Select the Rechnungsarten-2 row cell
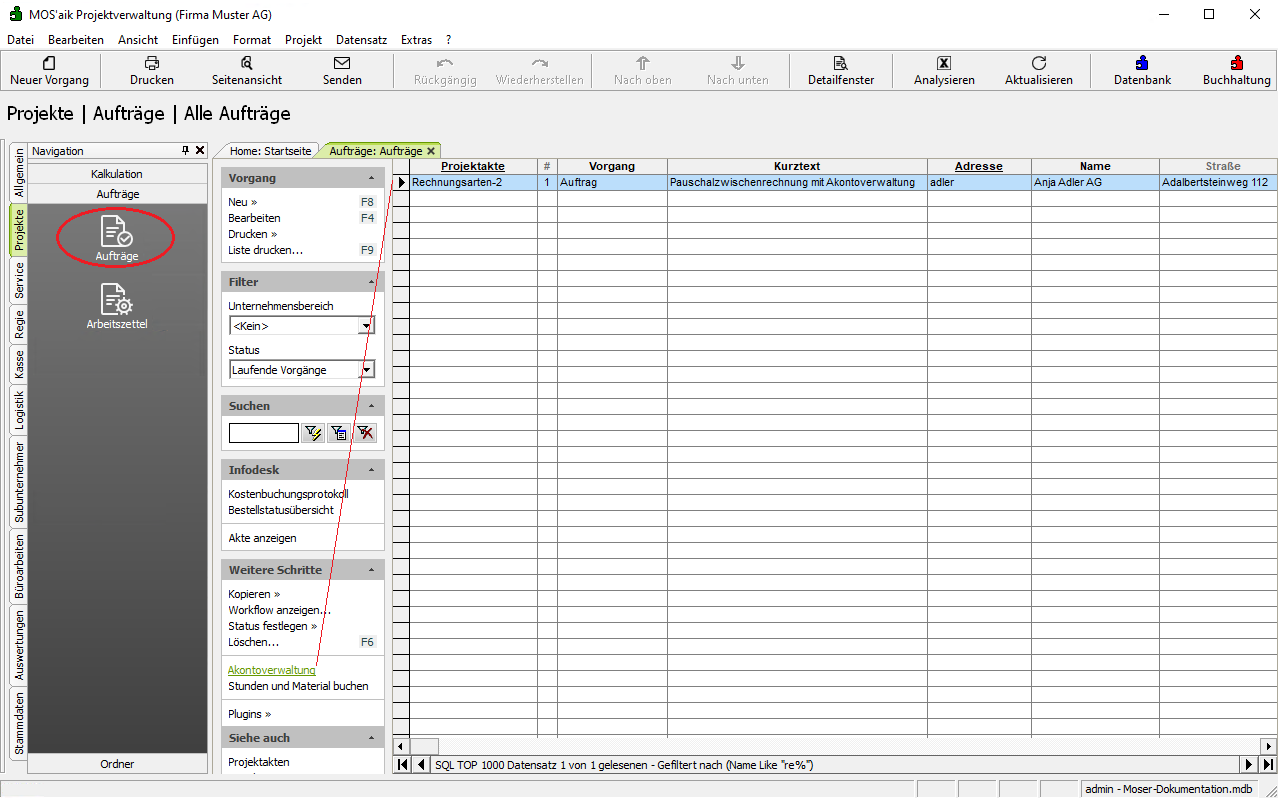 473,183
